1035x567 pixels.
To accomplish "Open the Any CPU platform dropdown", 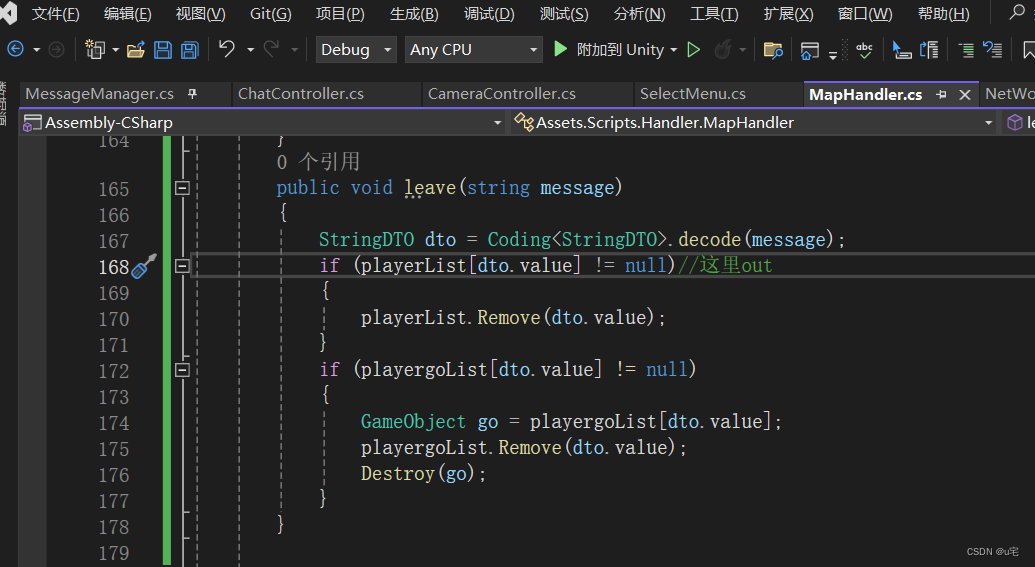I will pyautogui.click(x=473, y=50).
